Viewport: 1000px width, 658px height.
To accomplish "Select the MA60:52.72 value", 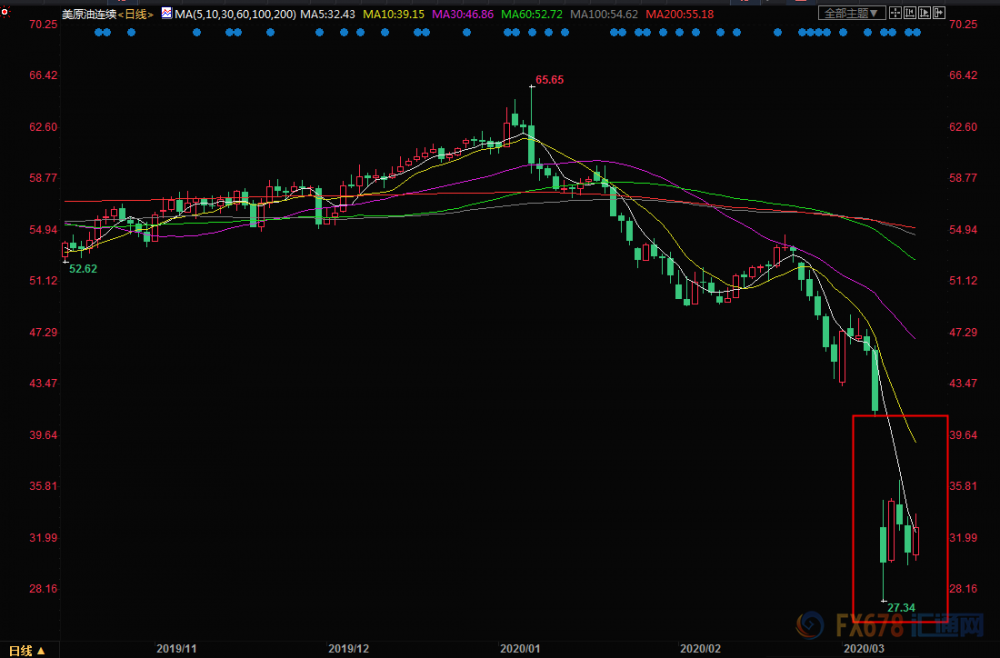I will point(532,13).
